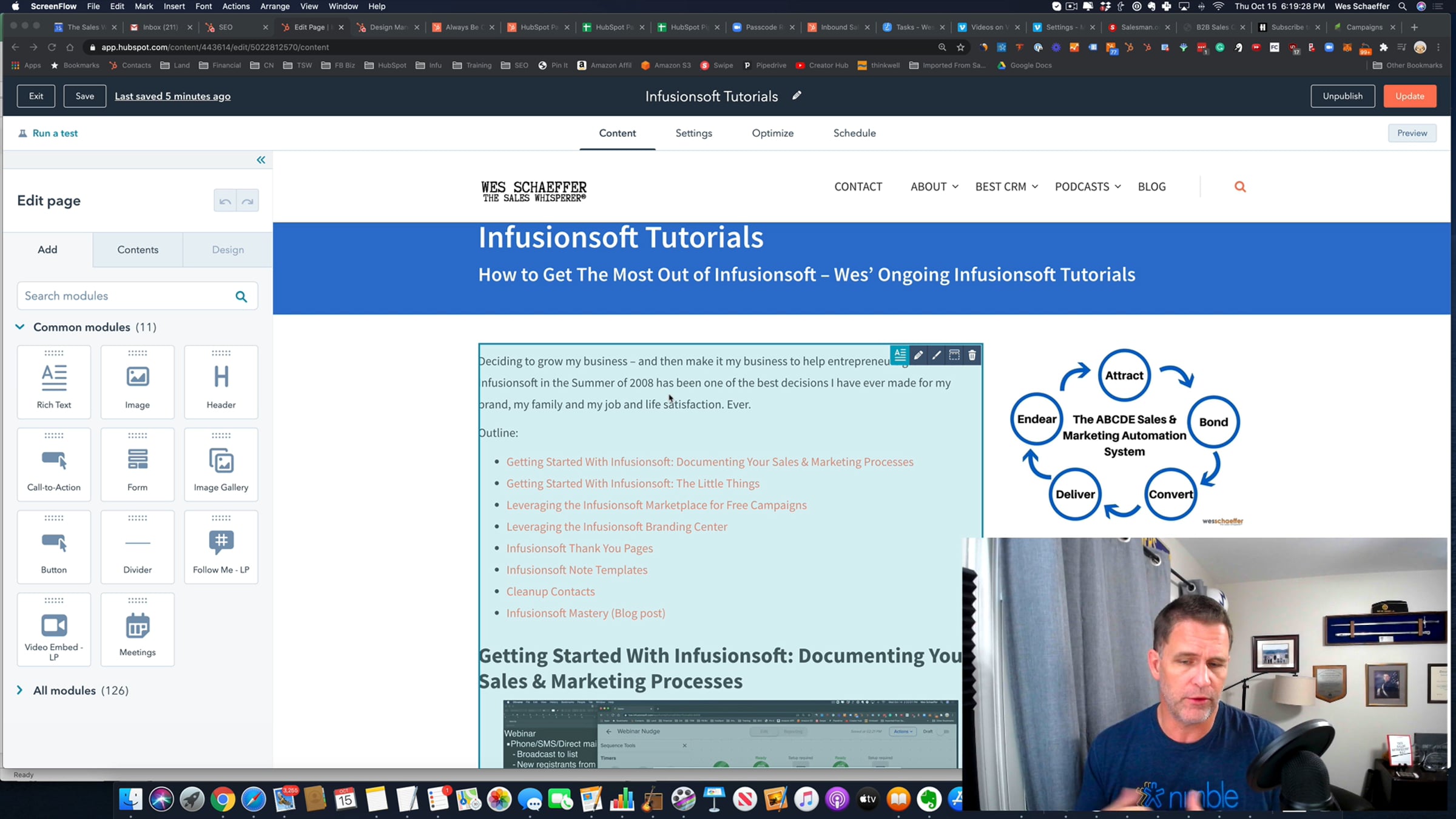Delete the module with the trash icon
Viewport: 1456px width, 819px height.
click(972, 356)
